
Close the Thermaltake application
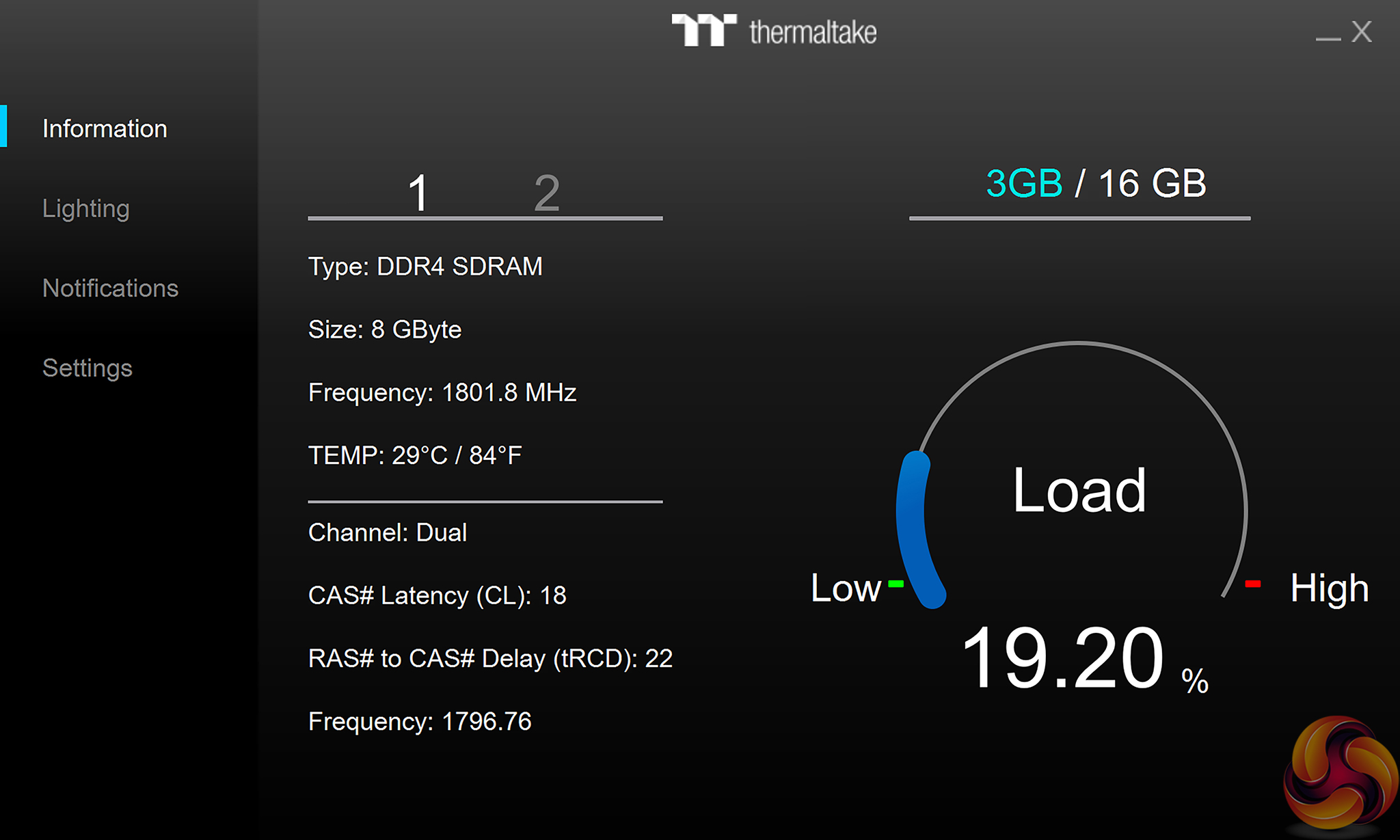(1362, 31)
